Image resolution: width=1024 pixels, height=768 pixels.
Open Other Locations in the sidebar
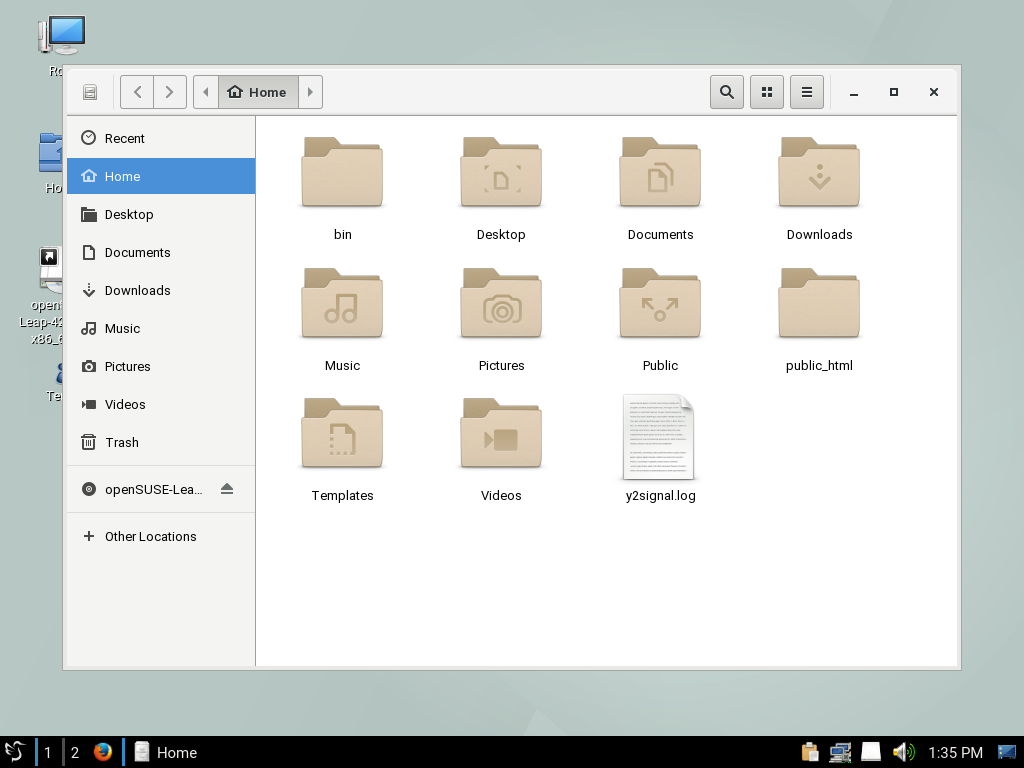150,536
